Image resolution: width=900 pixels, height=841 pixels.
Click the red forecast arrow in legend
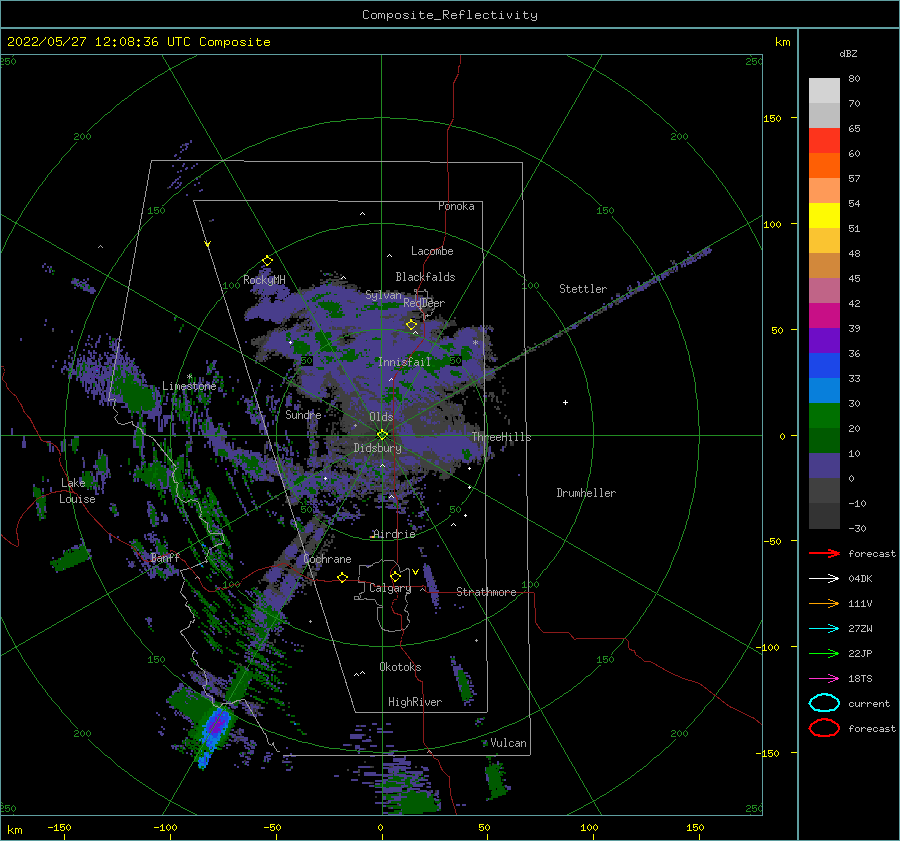click(824, 553)
